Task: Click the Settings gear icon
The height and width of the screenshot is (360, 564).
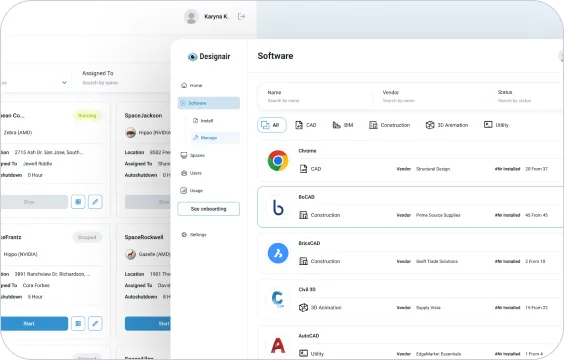Action: [x=184, y=234]
